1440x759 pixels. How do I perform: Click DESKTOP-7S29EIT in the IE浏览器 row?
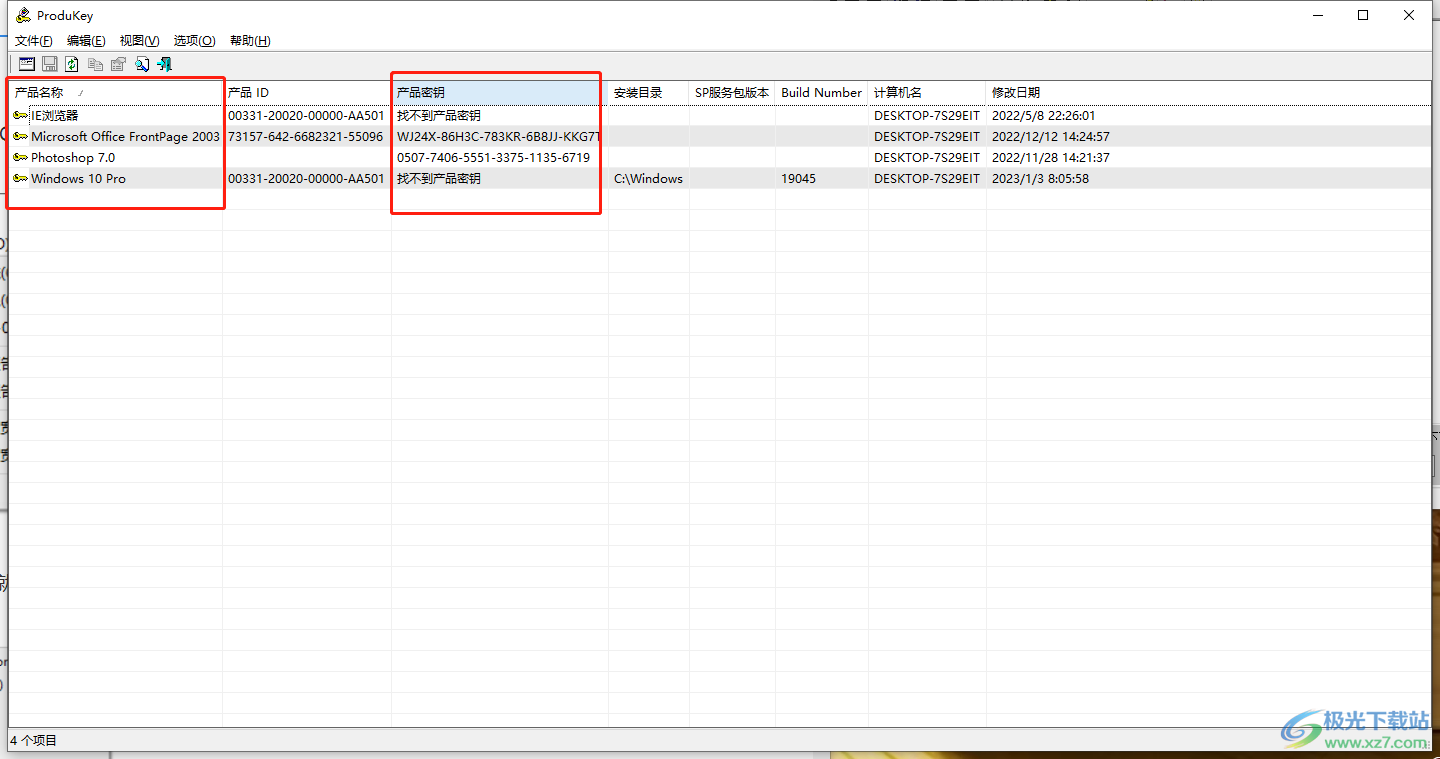(927, 115)
